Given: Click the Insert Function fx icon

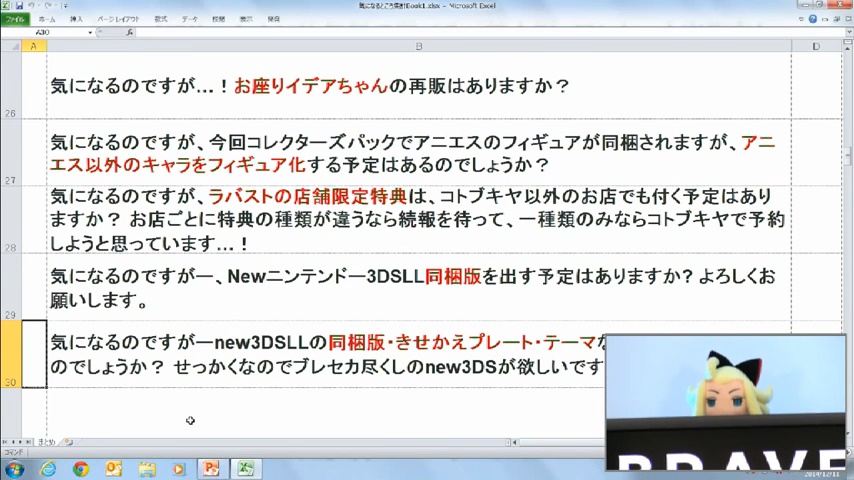Looking at the screenshot, I should tap(129, 33).
